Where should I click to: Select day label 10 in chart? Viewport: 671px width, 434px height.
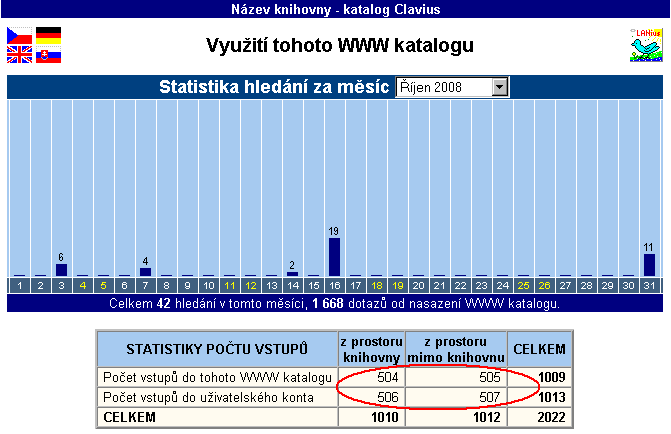[x=209, y=285]
